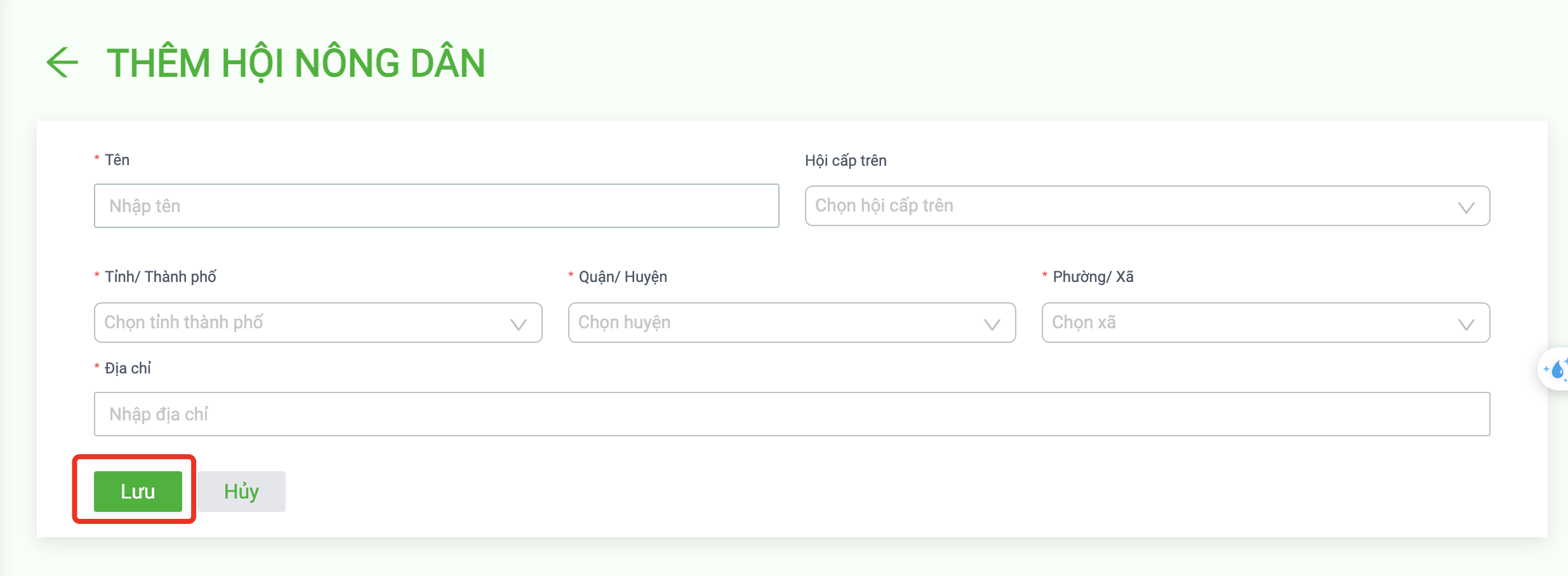Screen dimensions: 1568x576
Task: Click the chevron arrow in Chọn hội cấp trên
Action: click(1466, 208)
